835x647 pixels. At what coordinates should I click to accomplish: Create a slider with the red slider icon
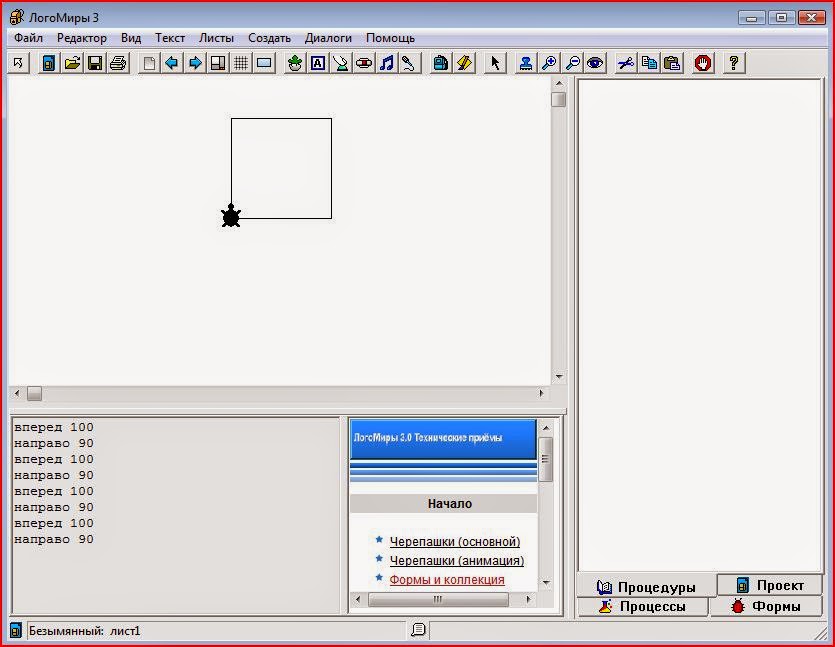click(364, 63)
